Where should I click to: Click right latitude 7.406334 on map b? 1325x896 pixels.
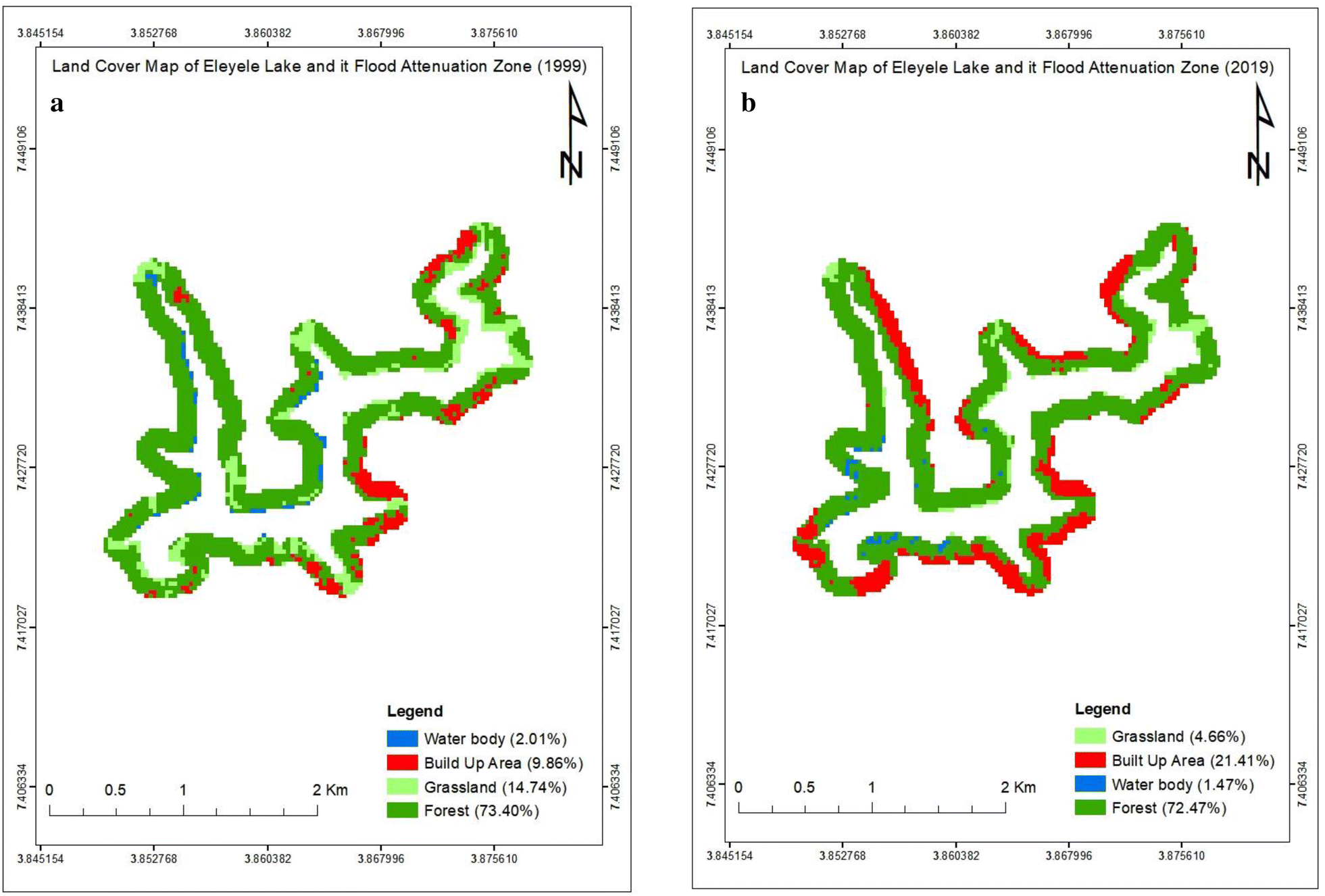coord(1302,784)
